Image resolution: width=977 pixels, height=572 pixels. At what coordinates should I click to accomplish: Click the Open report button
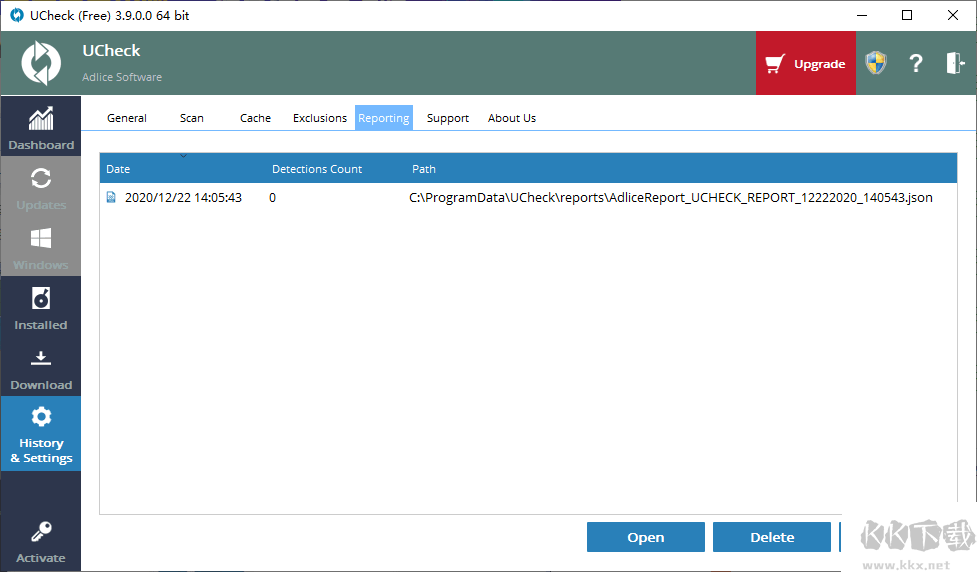pos(646,537)
